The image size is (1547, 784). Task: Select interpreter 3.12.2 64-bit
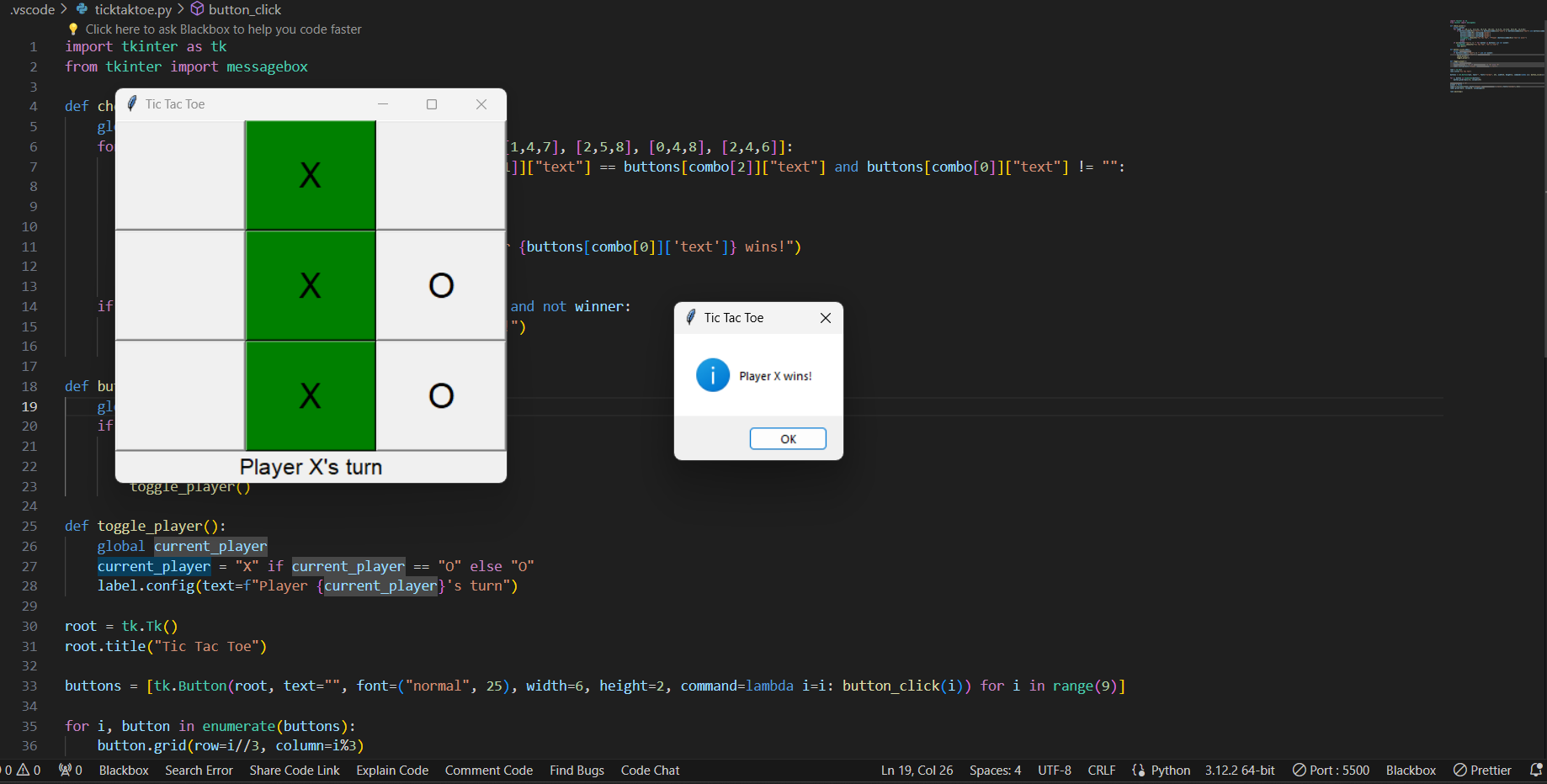point(1239,770)
